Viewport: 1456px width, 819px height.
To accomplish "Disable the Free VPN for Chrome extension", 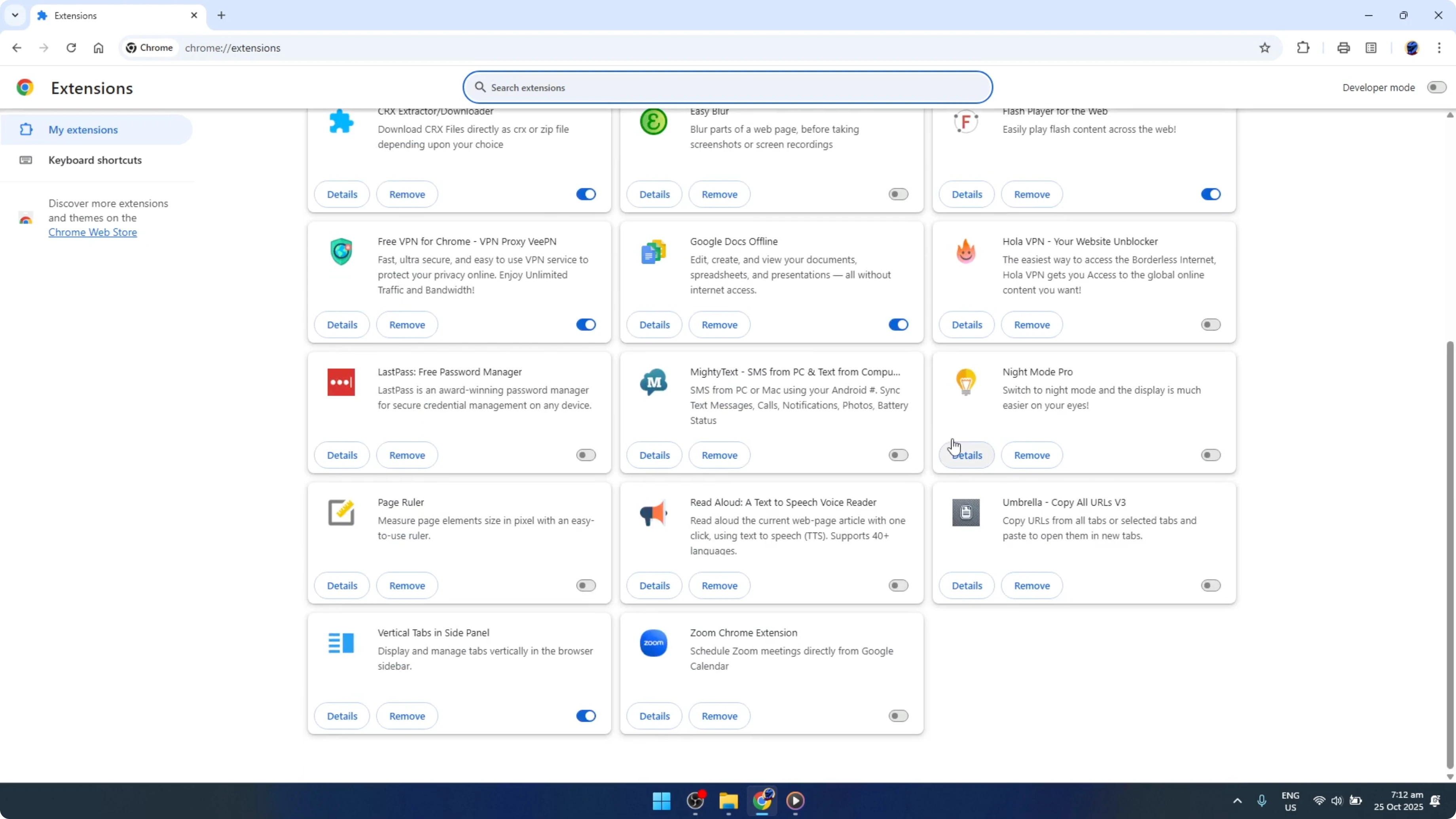I will pyautogui.click(x=586, y=324).
